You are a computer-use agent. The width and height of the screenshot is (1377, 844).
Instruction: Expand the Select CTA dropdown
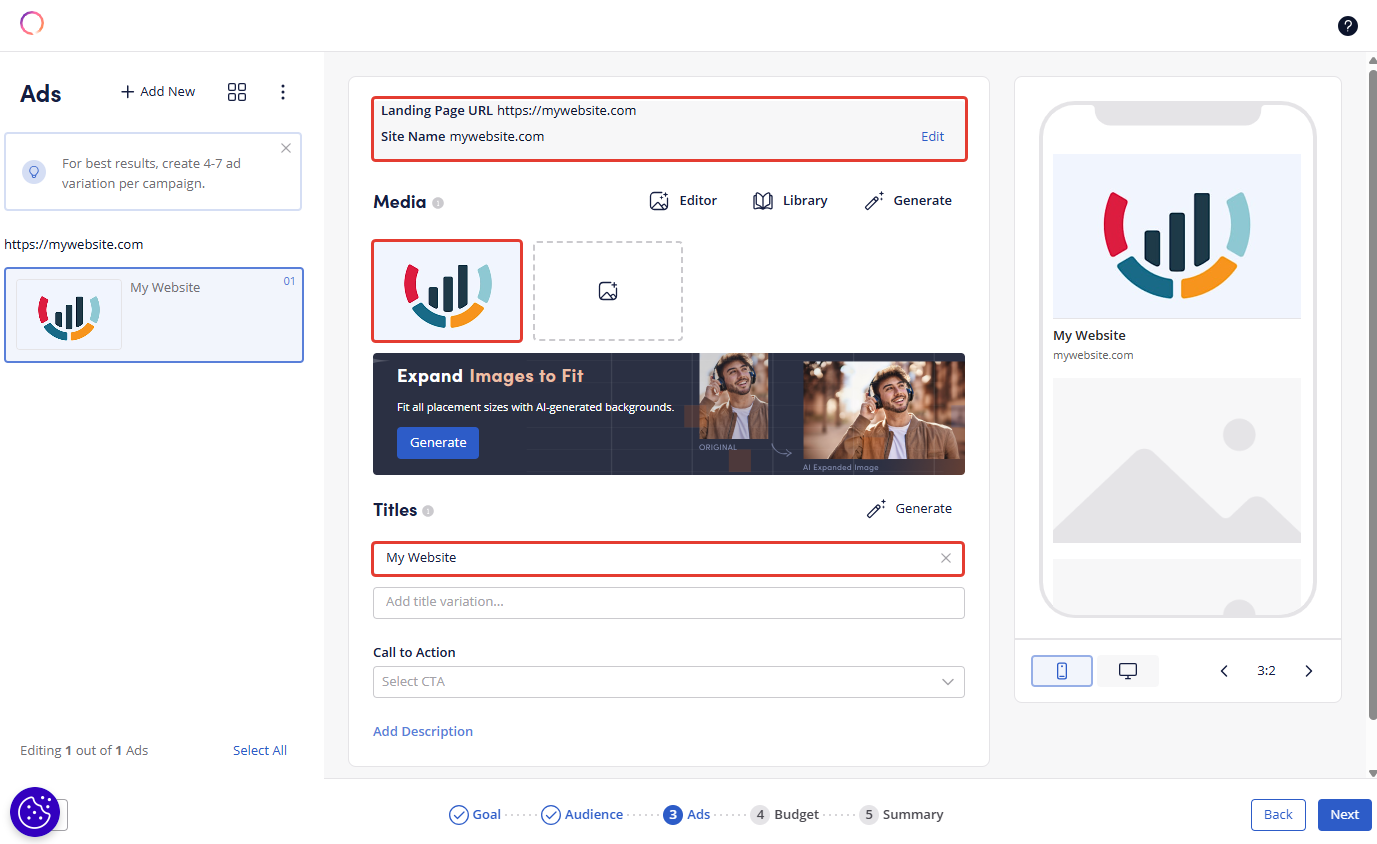(668, 682)
